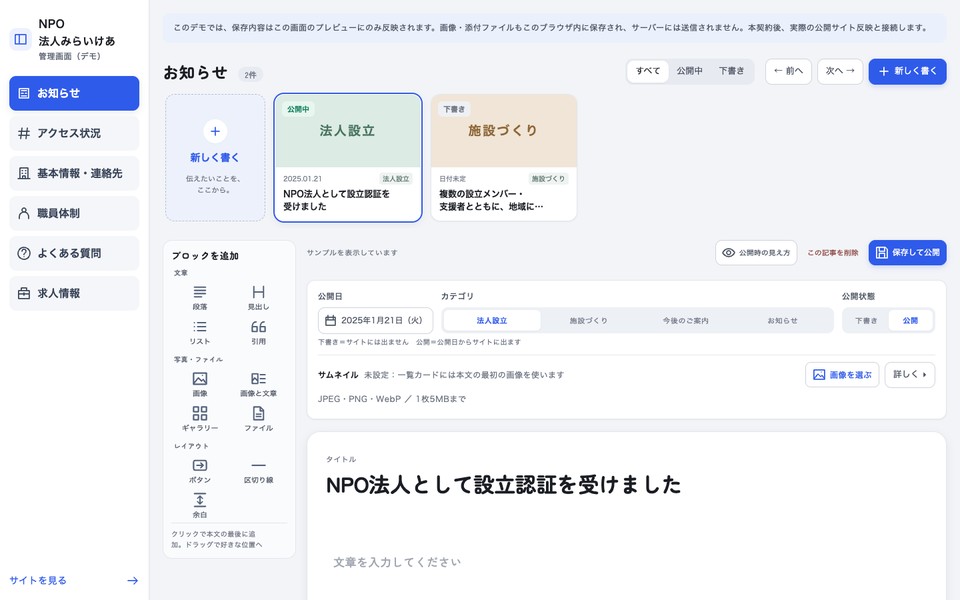Add a 余白 spacing block

click(200, 506)
